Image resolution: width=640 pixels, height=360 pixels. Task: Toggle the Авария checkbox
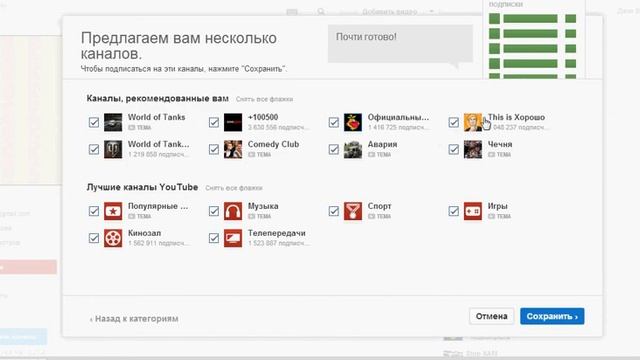[334, 149]
